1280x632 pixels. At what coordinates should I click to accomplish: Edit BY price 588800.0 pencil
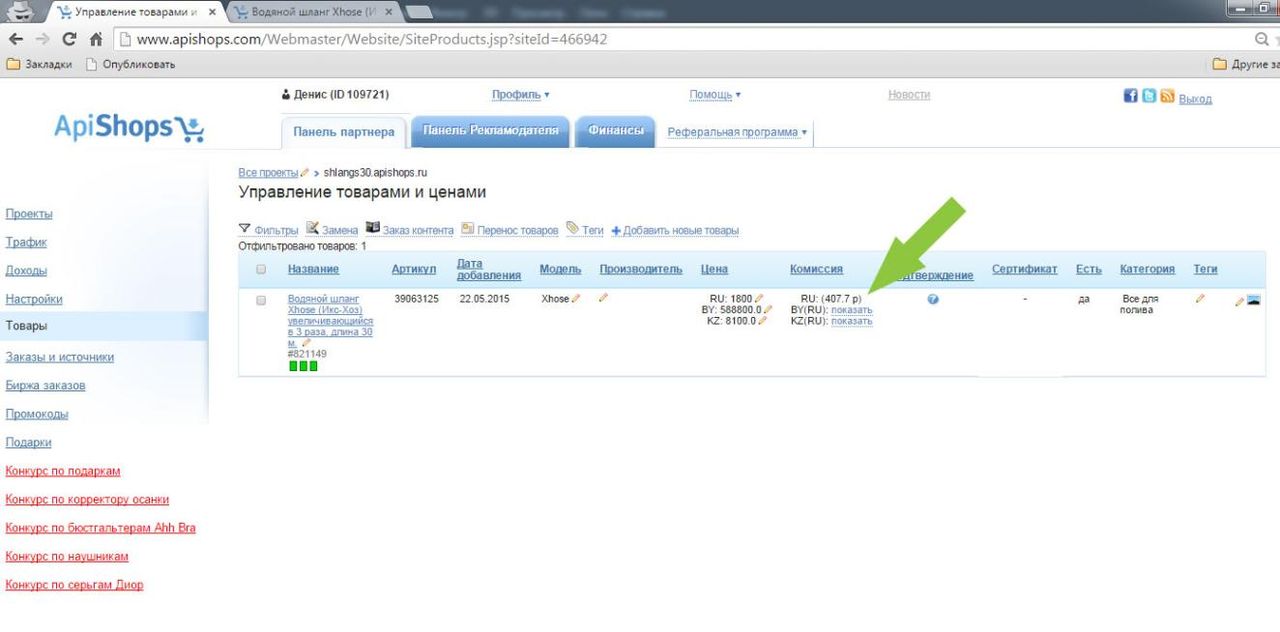click(x=768, y=309)
